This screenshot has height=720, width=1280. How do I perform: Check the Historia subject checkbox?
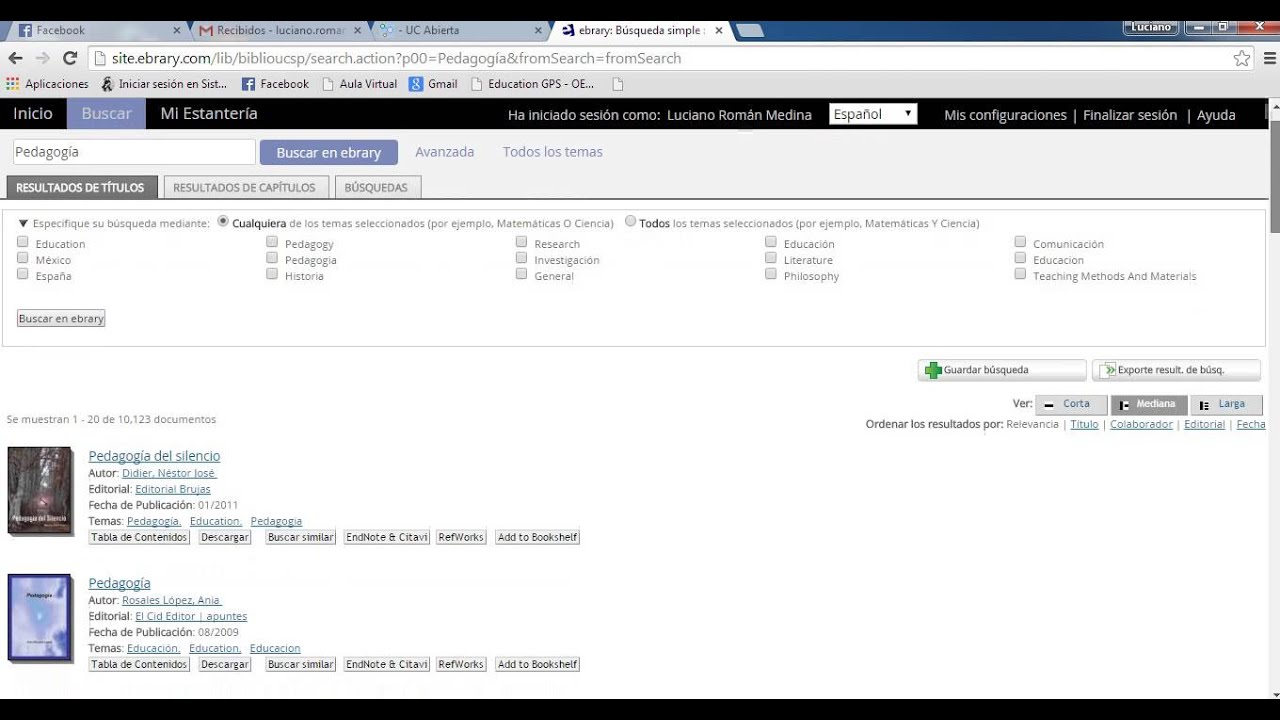point(272,274)
